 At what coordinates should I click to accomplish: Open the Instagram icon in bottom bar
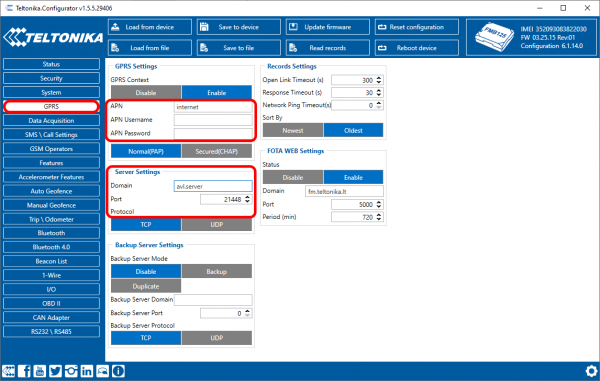(x=71, y=371)
